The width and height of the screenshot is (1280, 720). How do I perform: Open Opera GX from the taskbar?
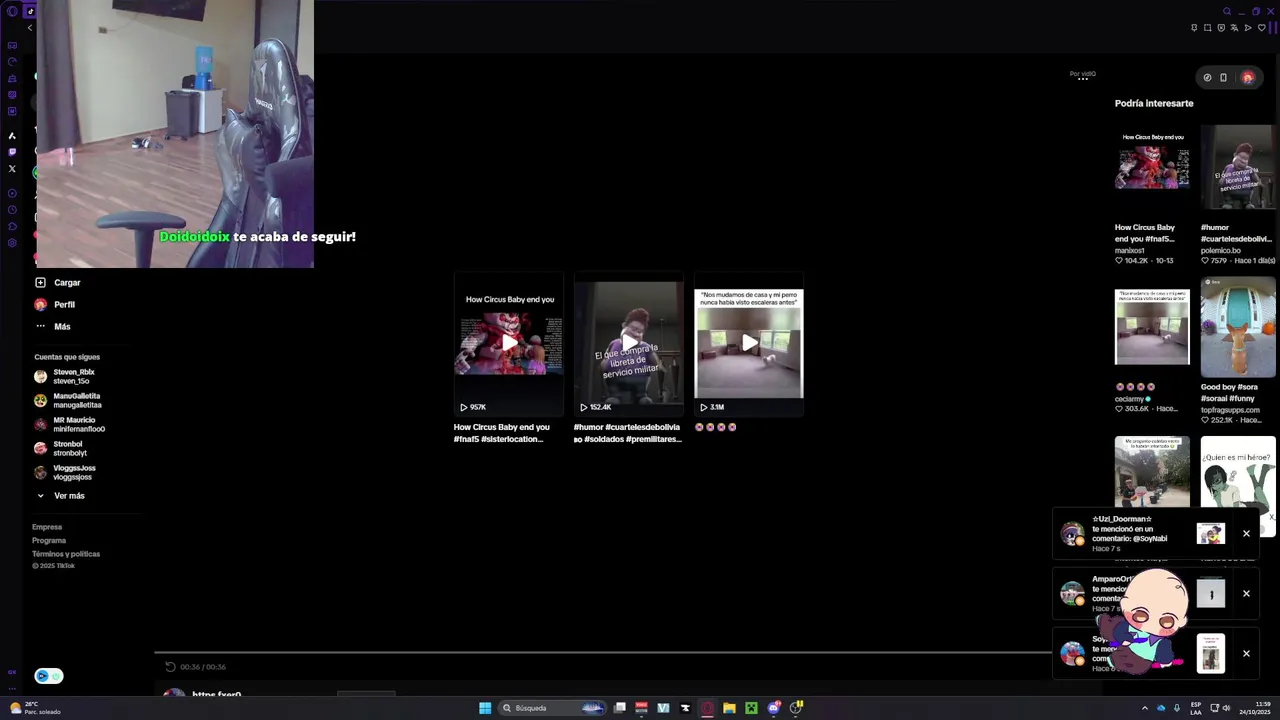tap(707, 708)
